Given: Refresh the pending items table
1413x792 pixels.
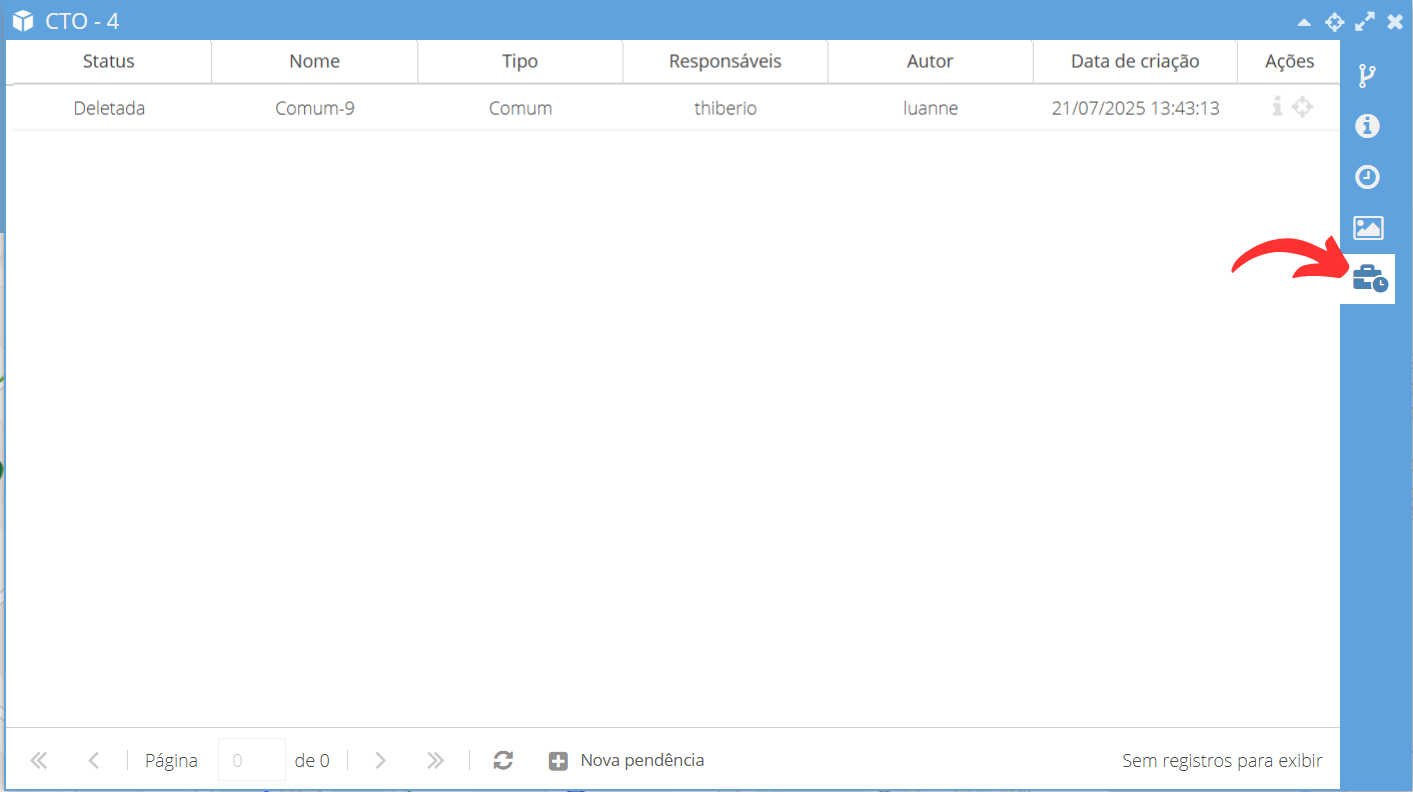Looking at the screenshot, I should [x=503, y=760].
